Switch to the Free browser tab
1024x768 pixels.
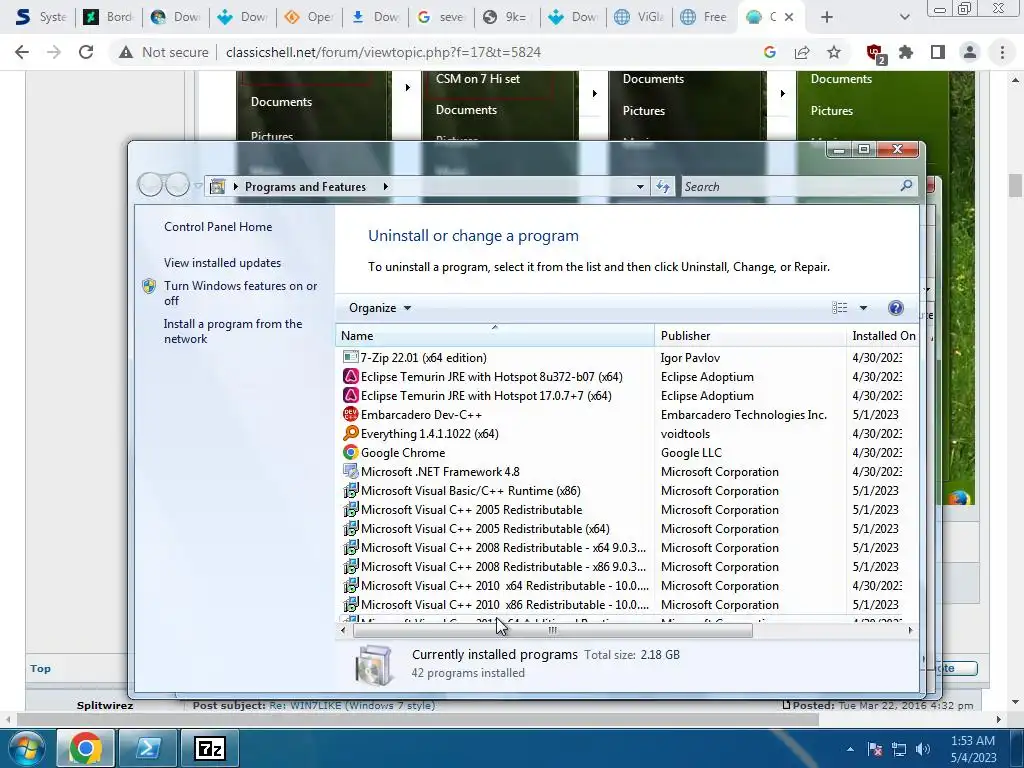click(703, 17)
